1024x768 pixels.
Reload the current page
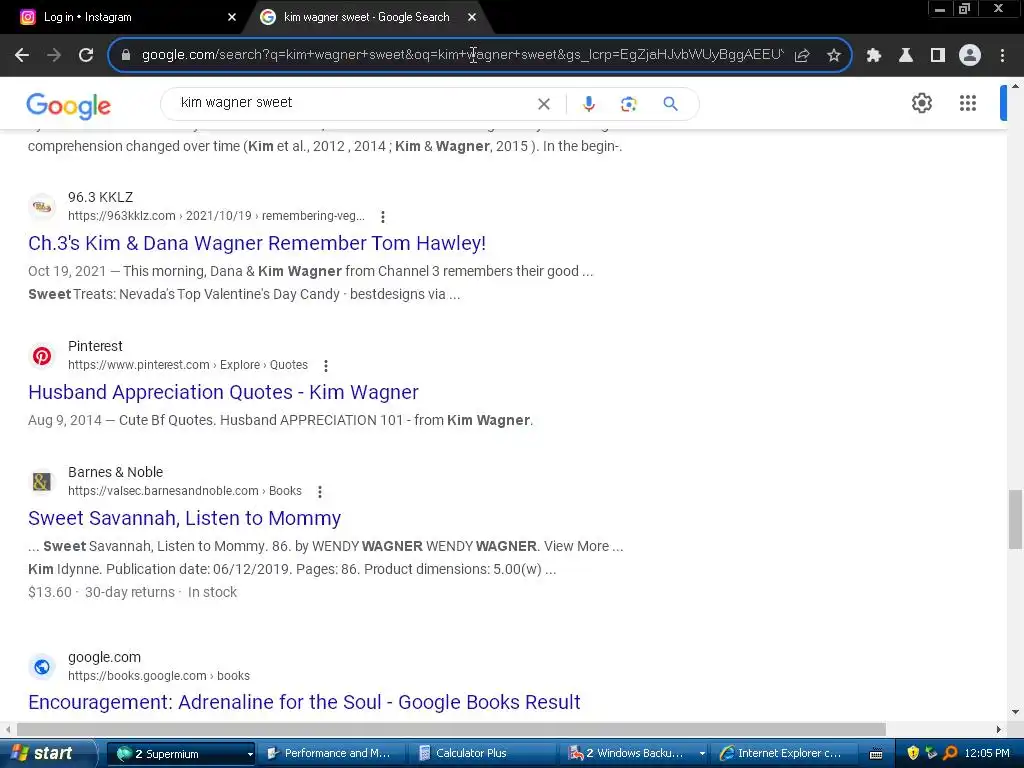pos(86,55)
